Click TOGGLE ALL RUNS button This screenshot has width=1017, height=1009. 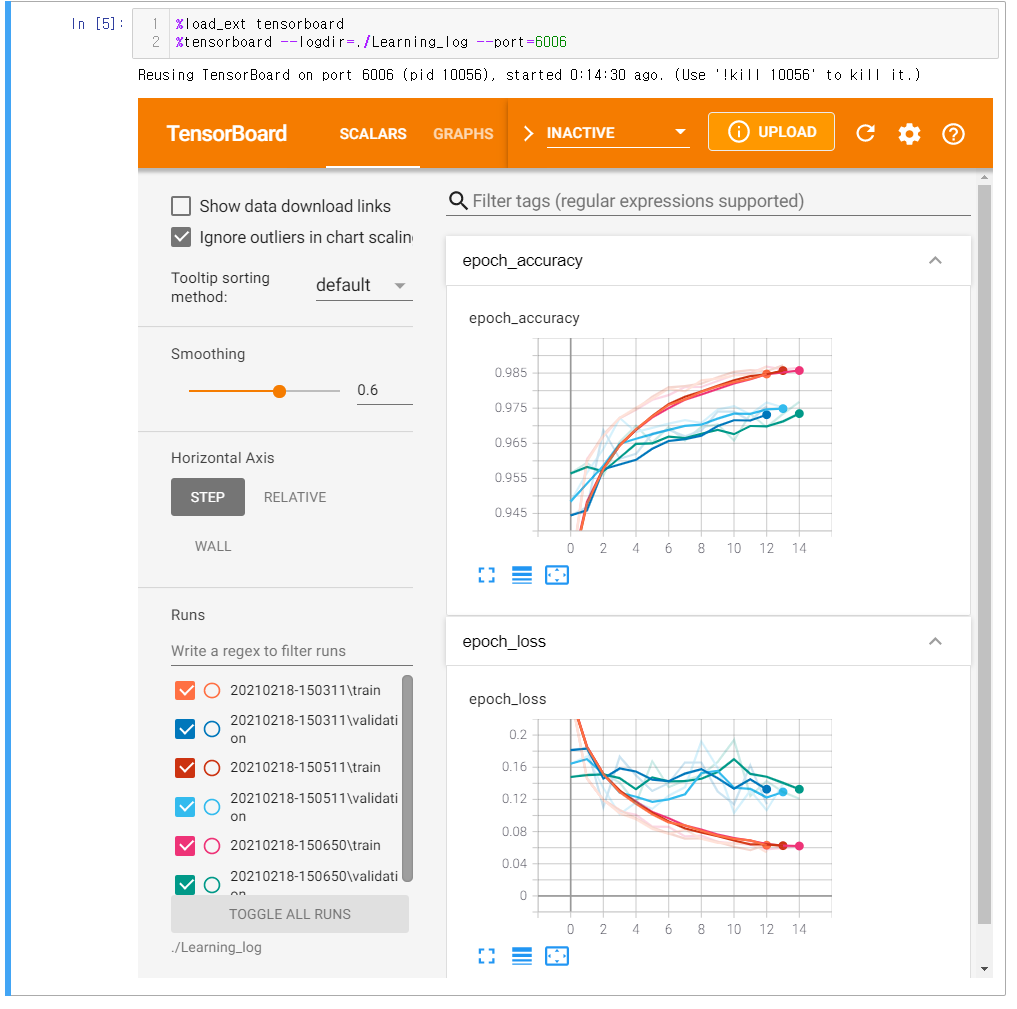tap(290, 914)
